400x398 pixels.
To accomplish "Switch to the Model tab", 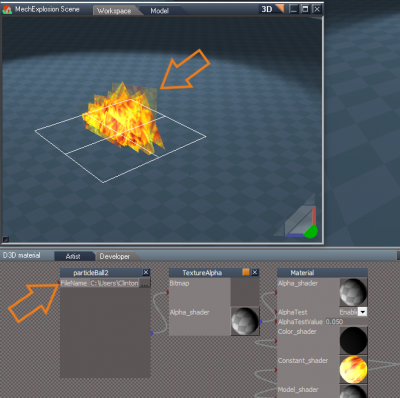I will pyautogui.click(x=160, y=11).
